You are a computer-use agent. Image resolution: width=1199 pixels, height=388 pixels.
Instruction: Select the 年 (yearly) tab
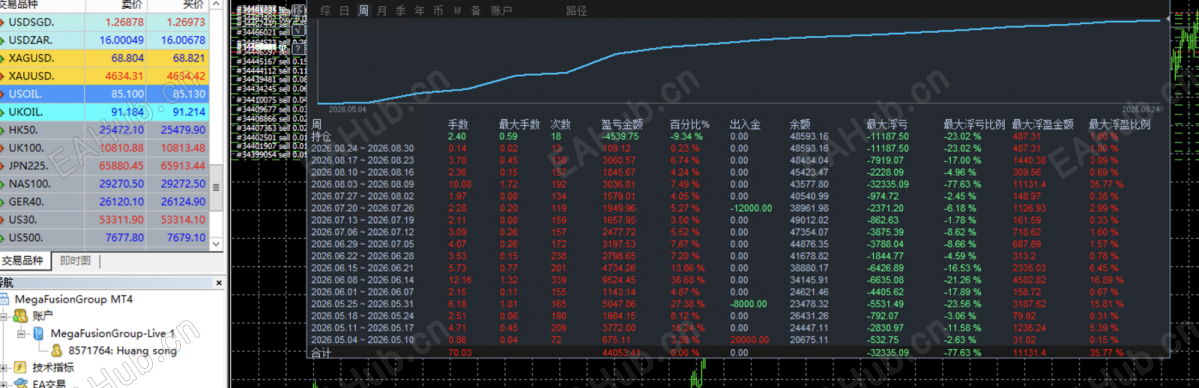[x=419, y=11]
